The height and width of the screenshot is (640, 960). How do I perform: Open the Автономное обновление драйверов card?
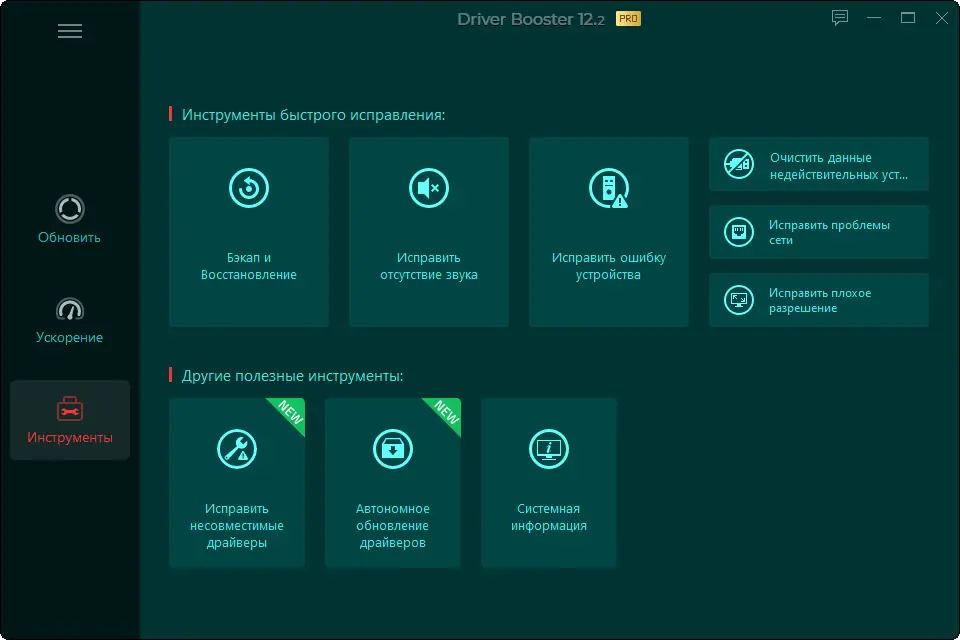click(x=392, y=483)
